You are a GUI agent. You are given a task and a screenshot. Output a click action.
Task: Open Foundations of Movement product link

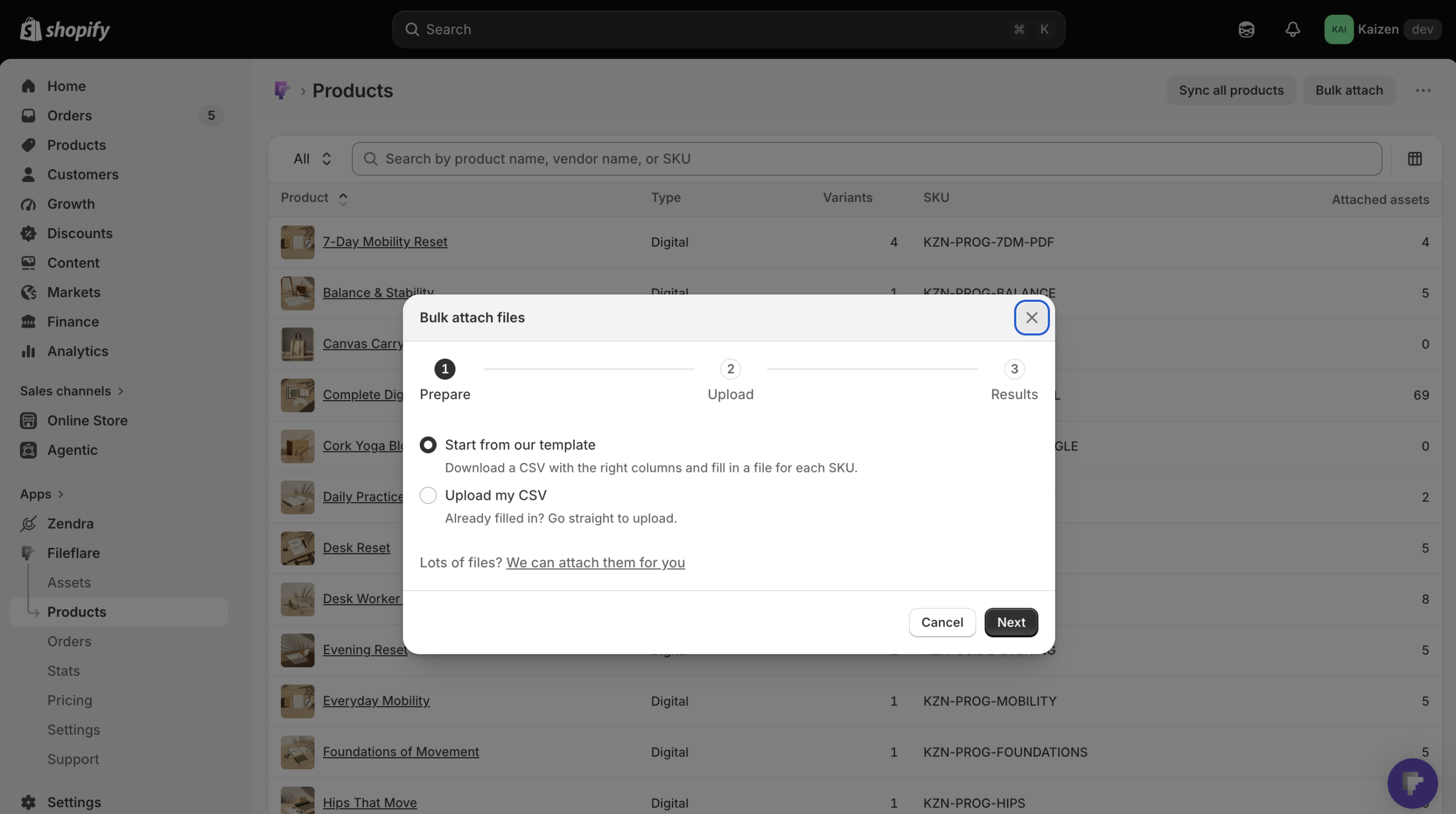[401, 752]
